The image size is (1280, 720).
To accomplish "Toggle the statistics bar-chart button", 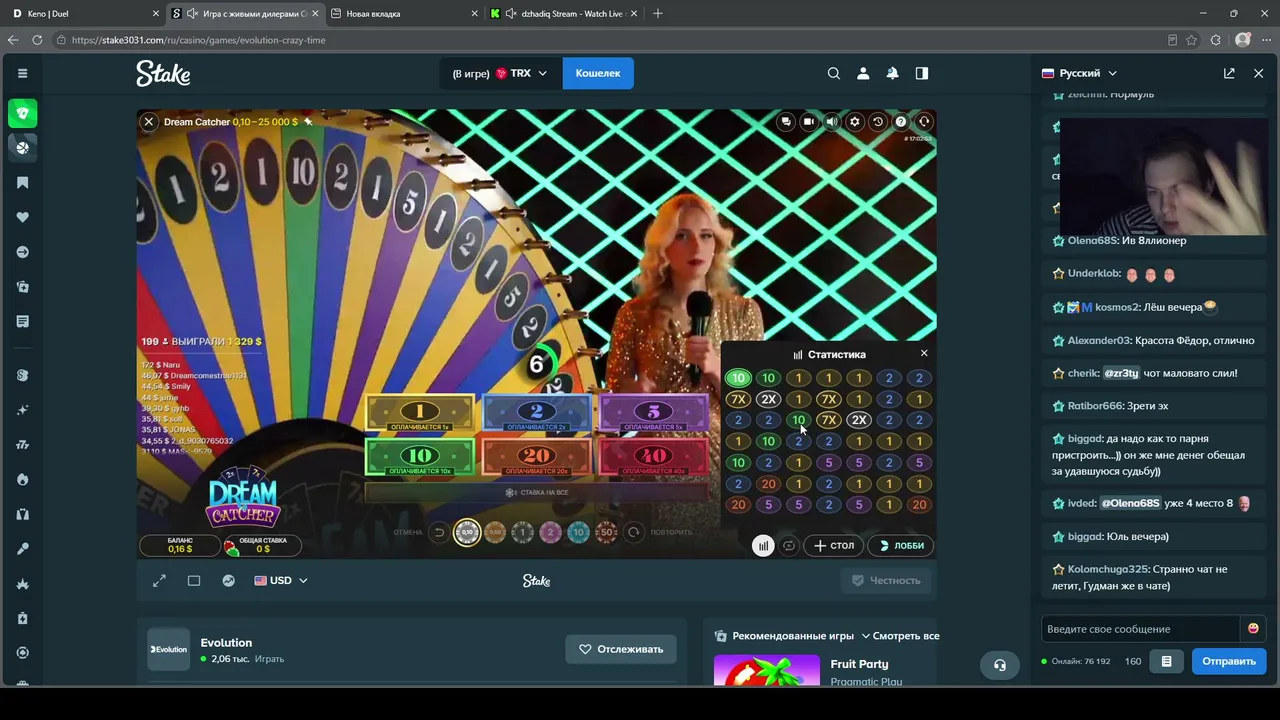I will click(763, 546).
